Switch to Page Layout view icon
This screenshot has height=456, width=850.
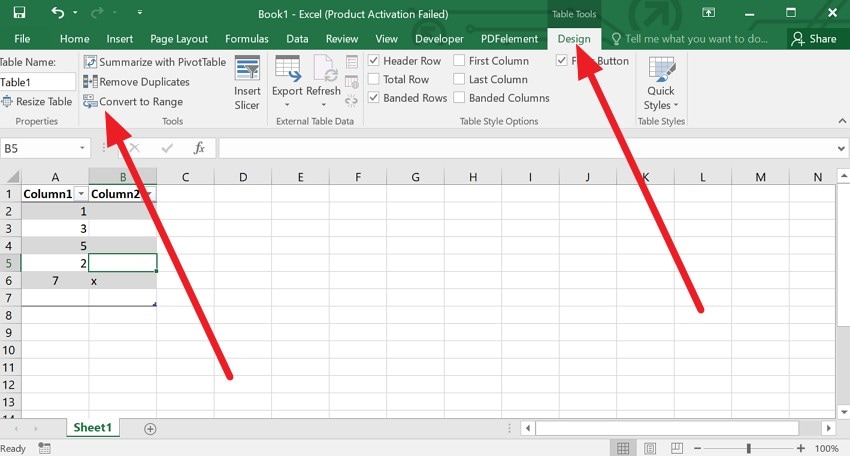[x=650, y=448]
